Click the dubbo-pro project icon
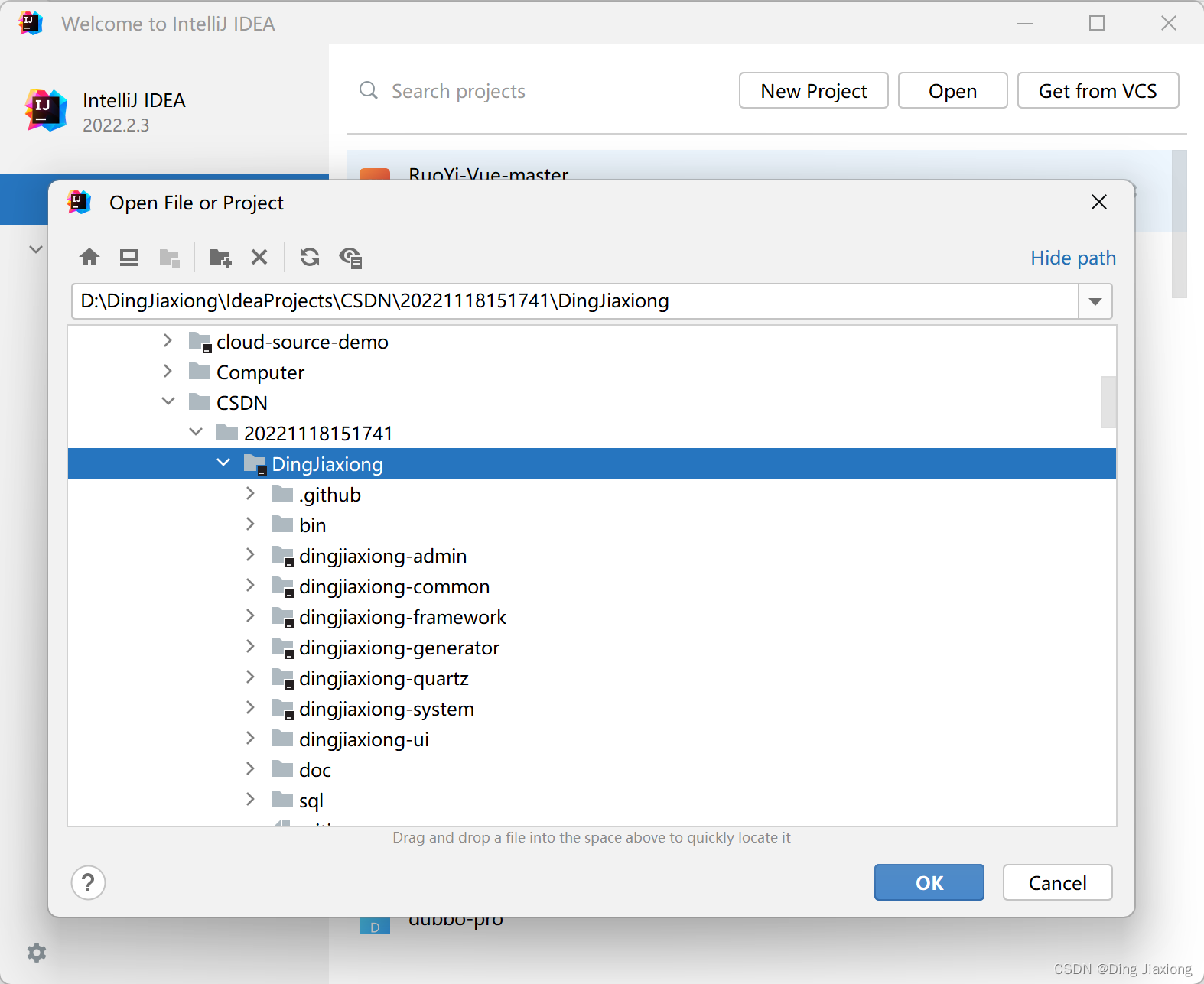Screen dimensions: 1204x984 coord(375,926)
